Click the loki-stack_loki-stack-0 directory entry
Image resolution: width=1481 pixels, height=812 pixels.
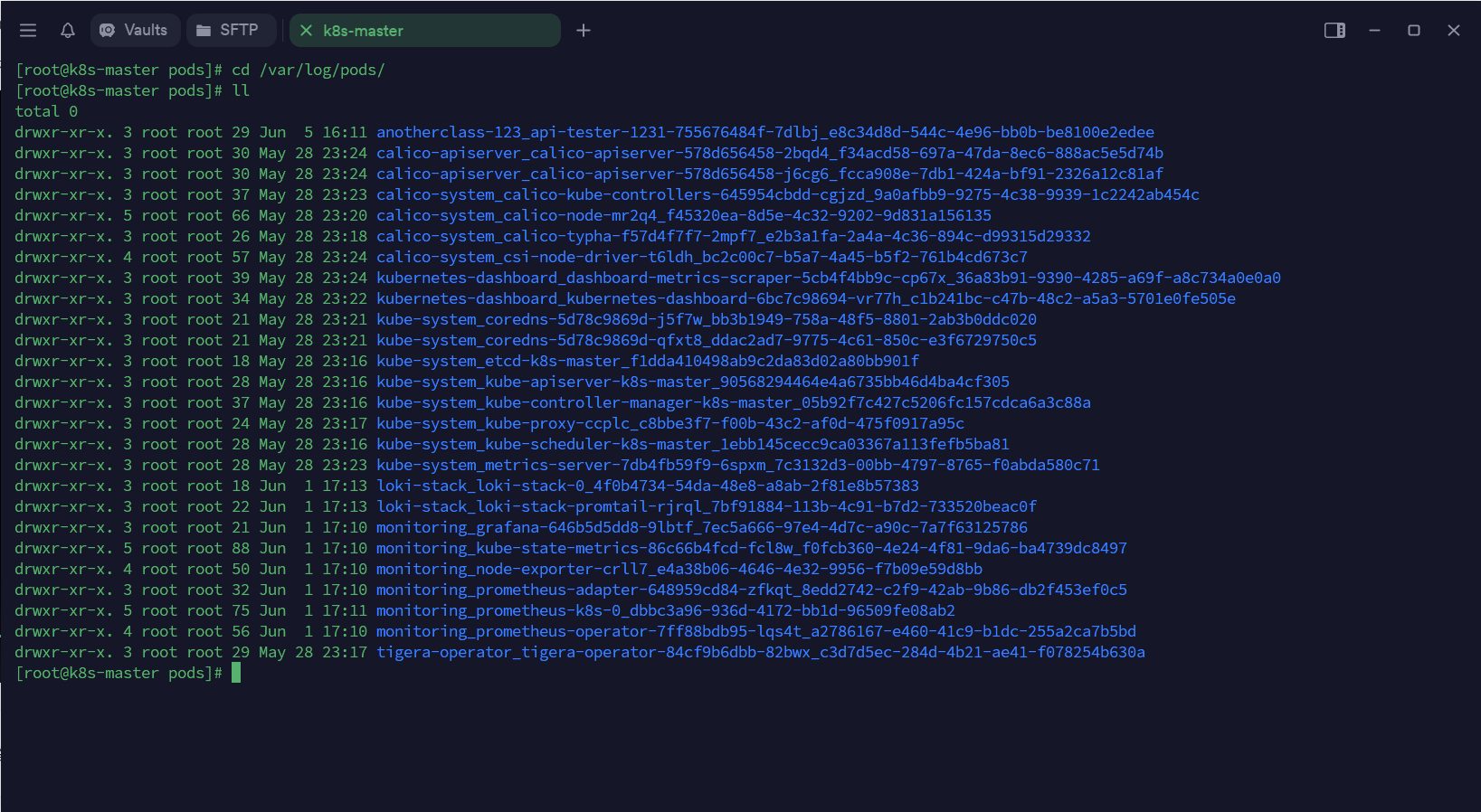click(648, 486)
